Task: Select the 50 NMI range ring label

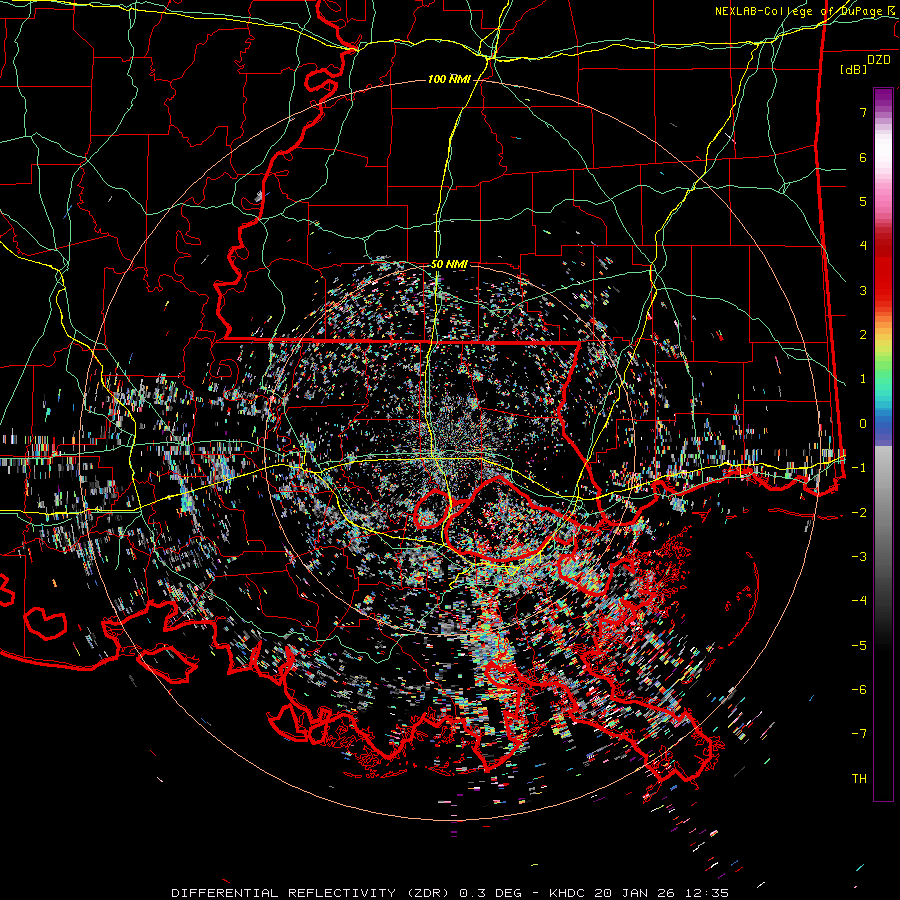Action: tap(449, 265)
